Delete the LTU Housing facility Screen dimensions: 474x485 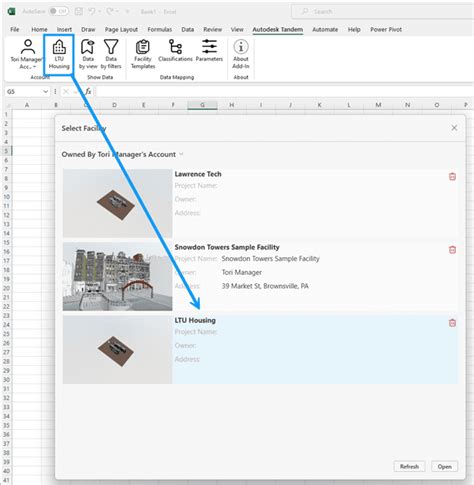[452, 323]
